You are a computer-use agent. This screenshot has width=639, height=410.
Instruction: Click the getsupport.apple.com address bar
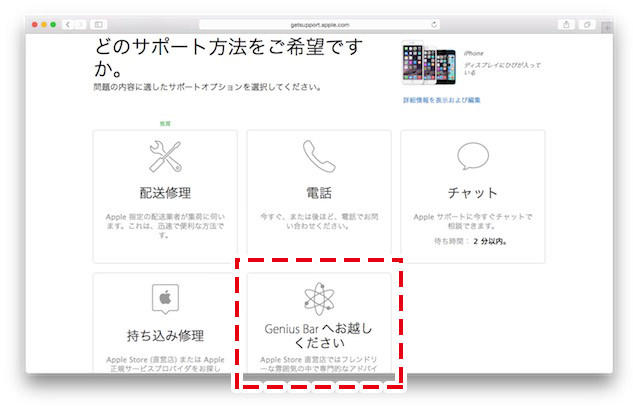[319, 25]
